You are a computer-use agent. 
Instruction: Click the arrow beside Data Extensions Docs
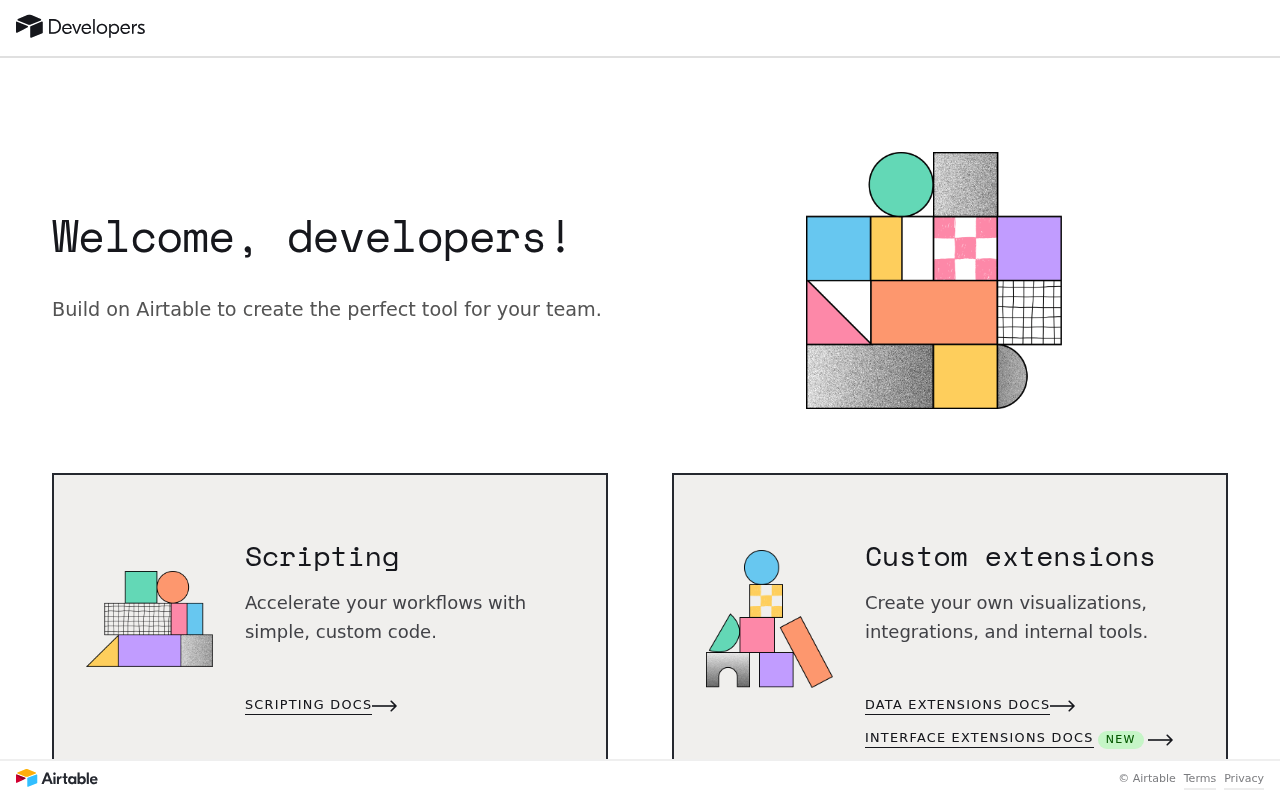click(1063, 706)
